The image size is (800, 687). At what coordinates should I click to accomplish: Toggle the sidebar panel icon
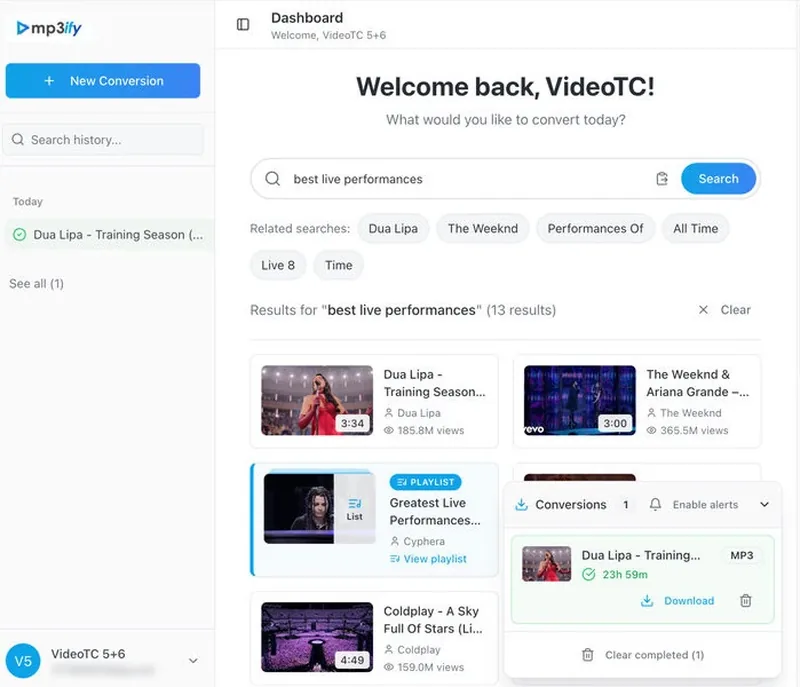tap(243, 24)
